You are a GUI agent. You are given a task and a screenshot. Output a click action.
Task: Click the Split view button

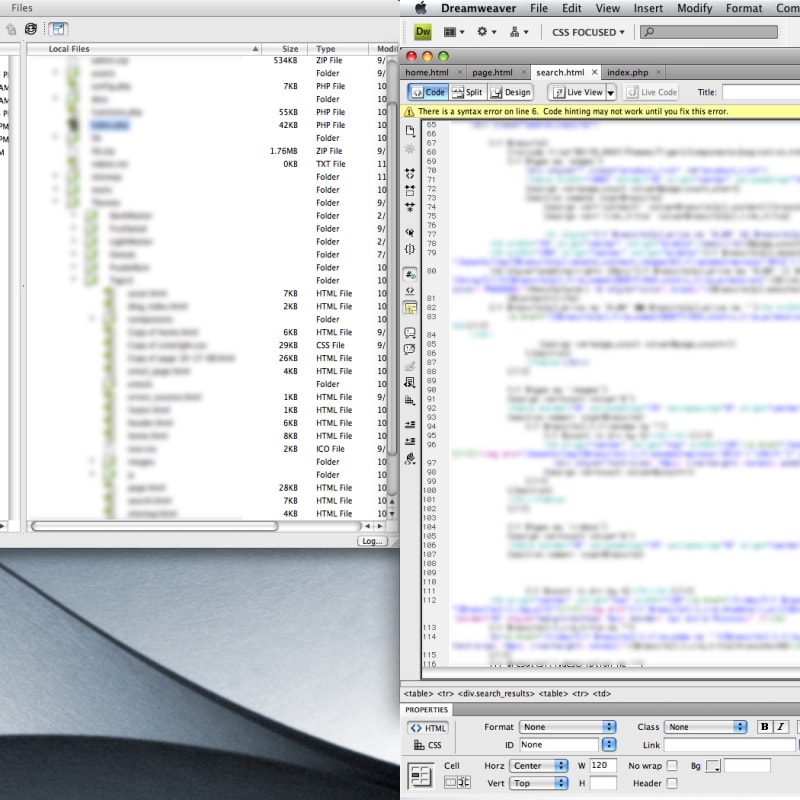point(469,92)
